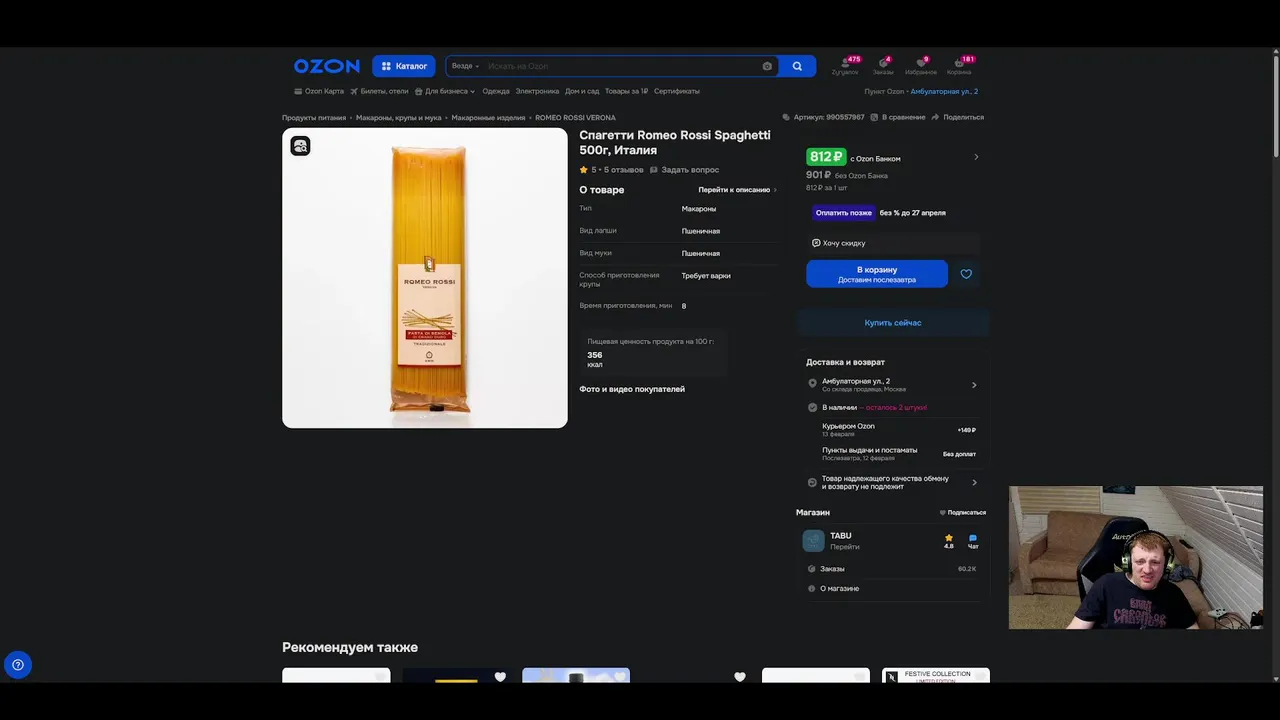Click the Оплатить позже badge

click(x=843, y=213)
